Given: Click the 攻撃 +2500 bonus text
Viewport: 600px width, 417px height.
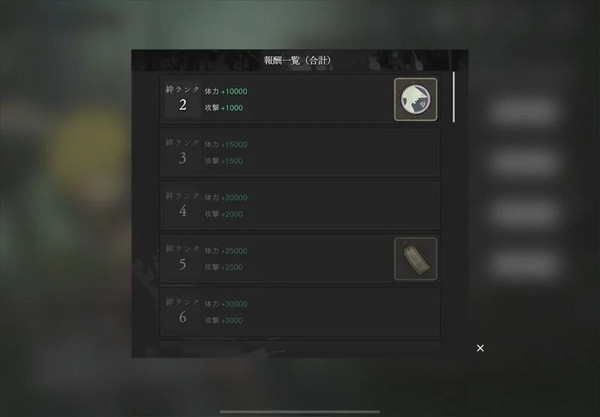Looking at the screenshot, I should coord(223,267).
